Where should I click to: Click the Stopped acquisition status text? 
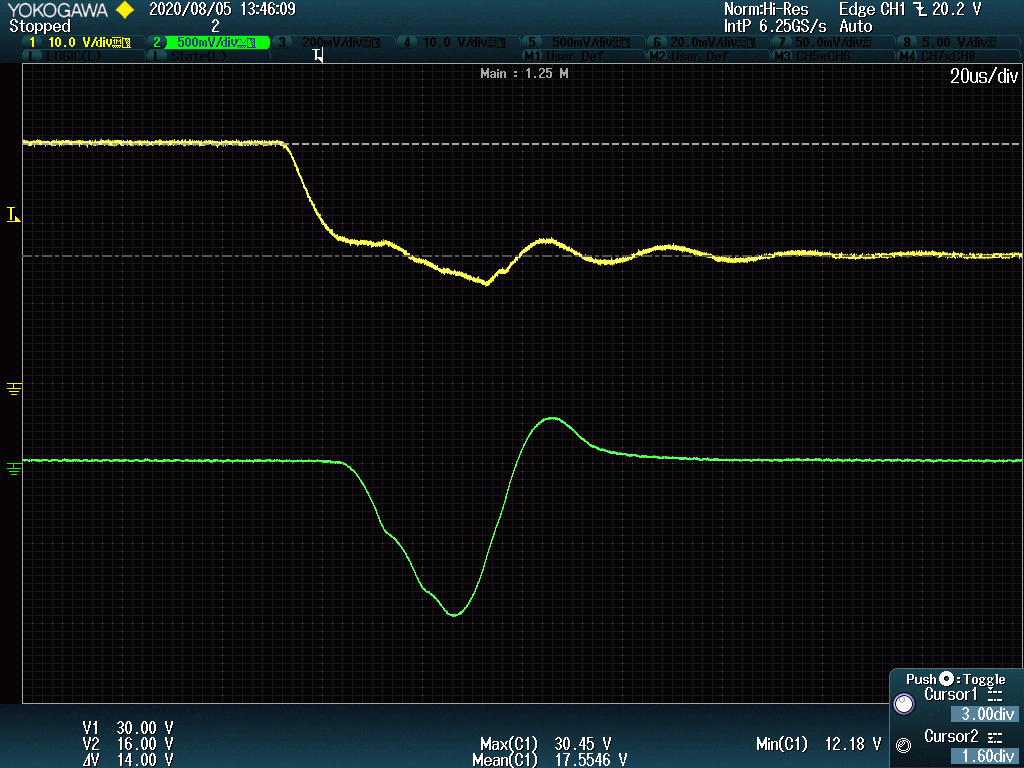pyautogui.click(x=40, y=27)
